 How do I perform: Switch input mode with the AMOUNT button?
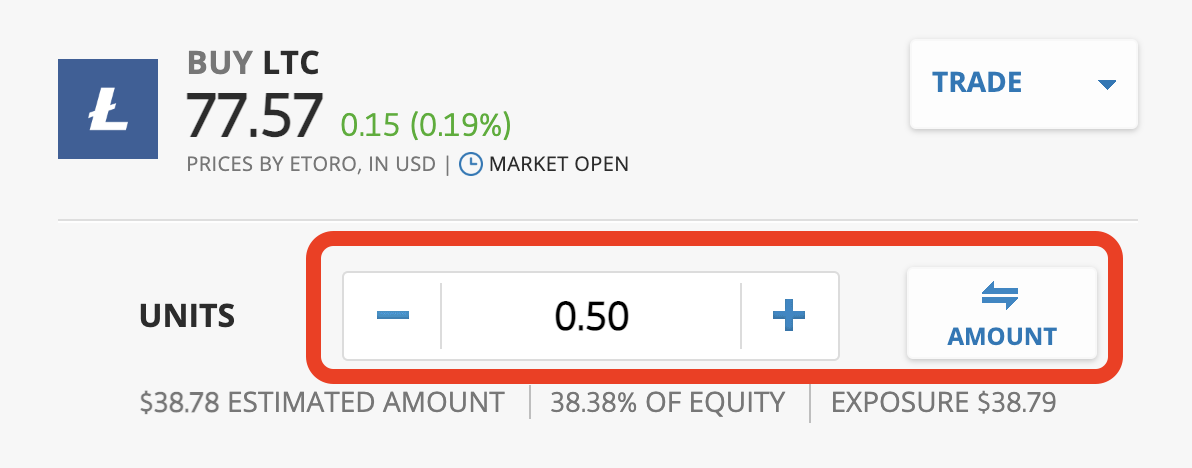click(1002, 313)
